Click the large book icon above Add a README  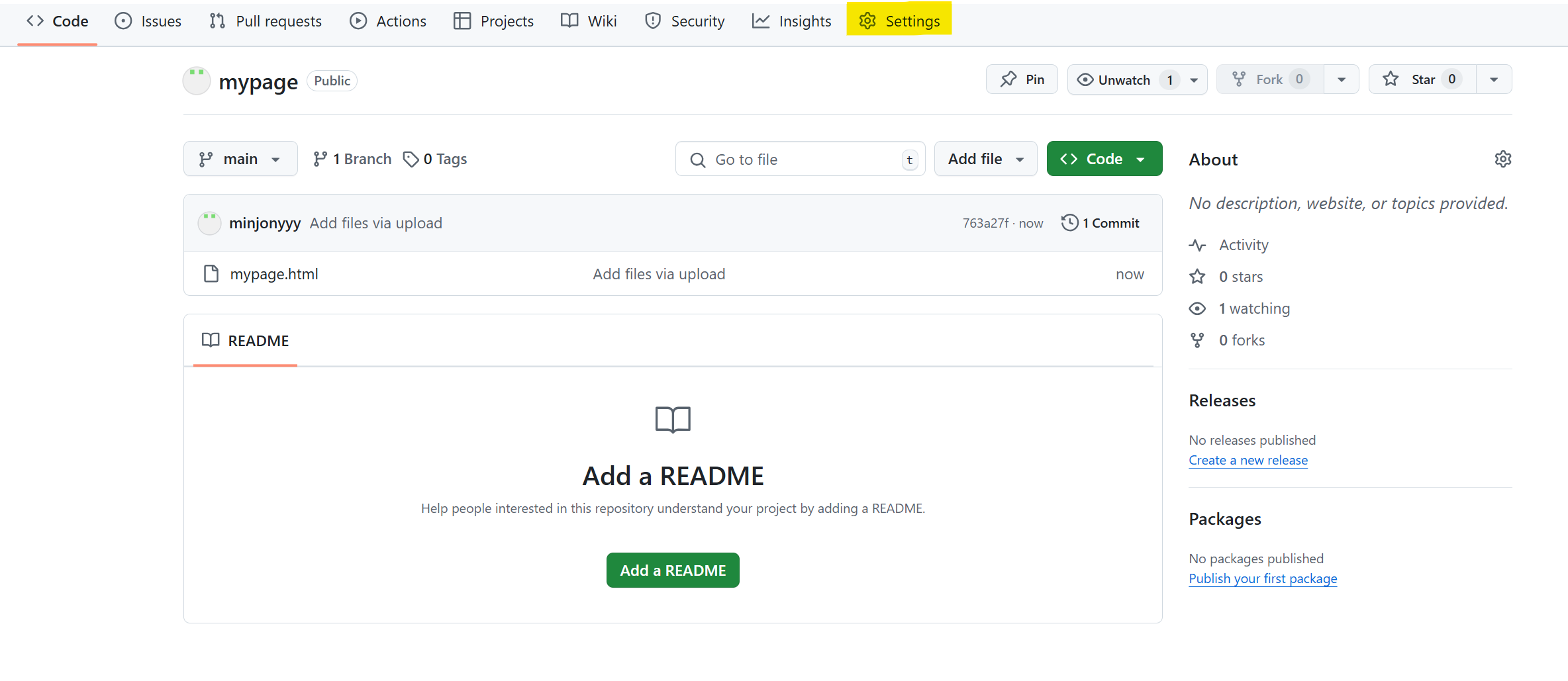point(673,420)
